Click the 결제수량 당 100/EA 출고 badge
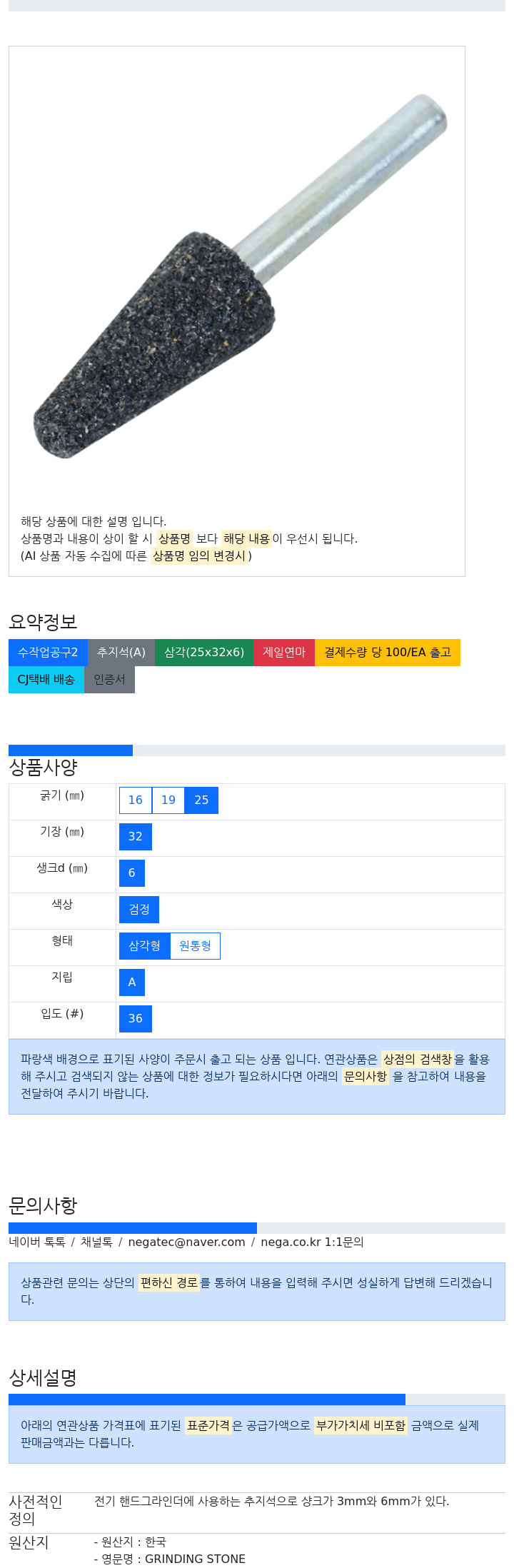This screenshot has height=1568, width=514. [388, 653]
